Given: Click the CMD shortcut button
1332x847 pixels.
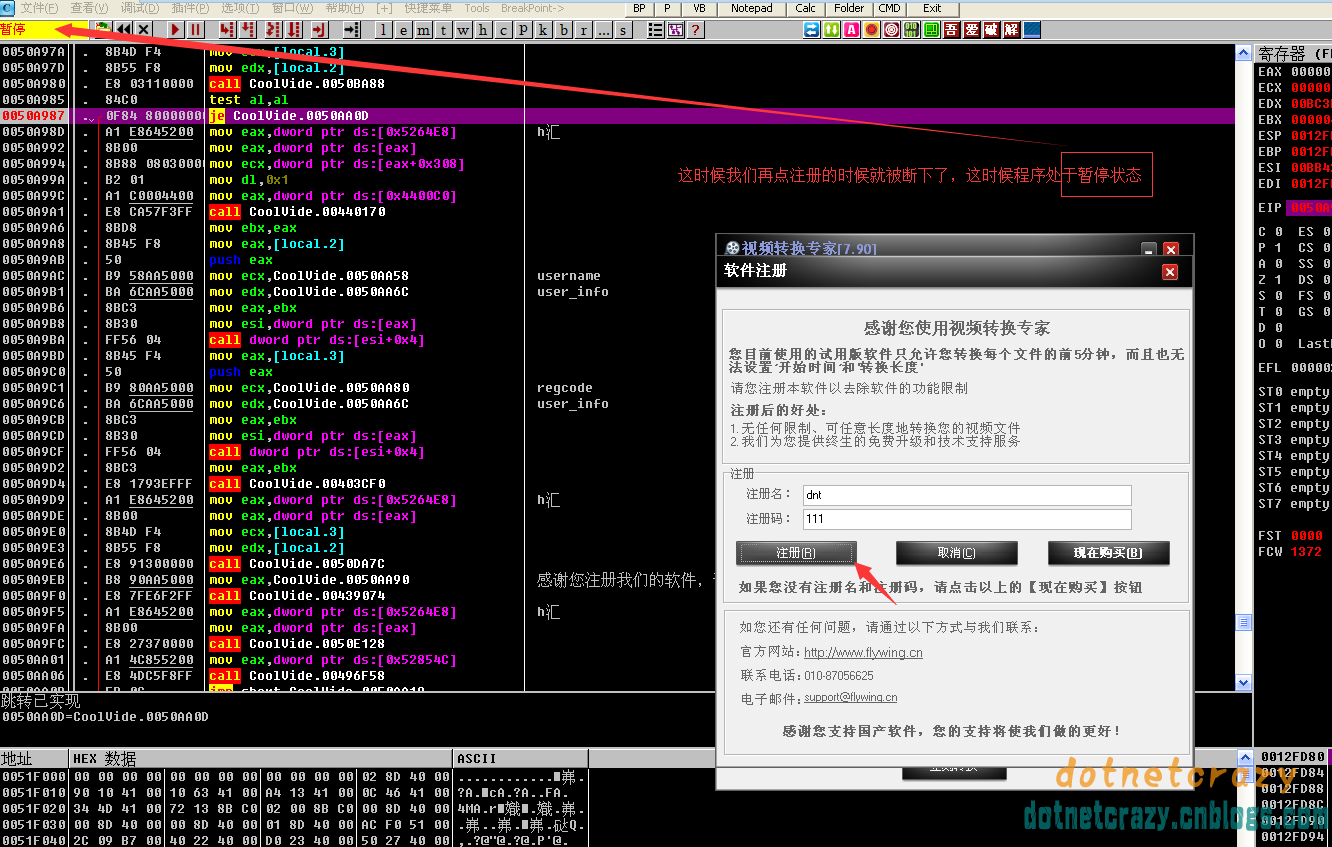Looking at the screenshot, I should (x=890, y=8).
